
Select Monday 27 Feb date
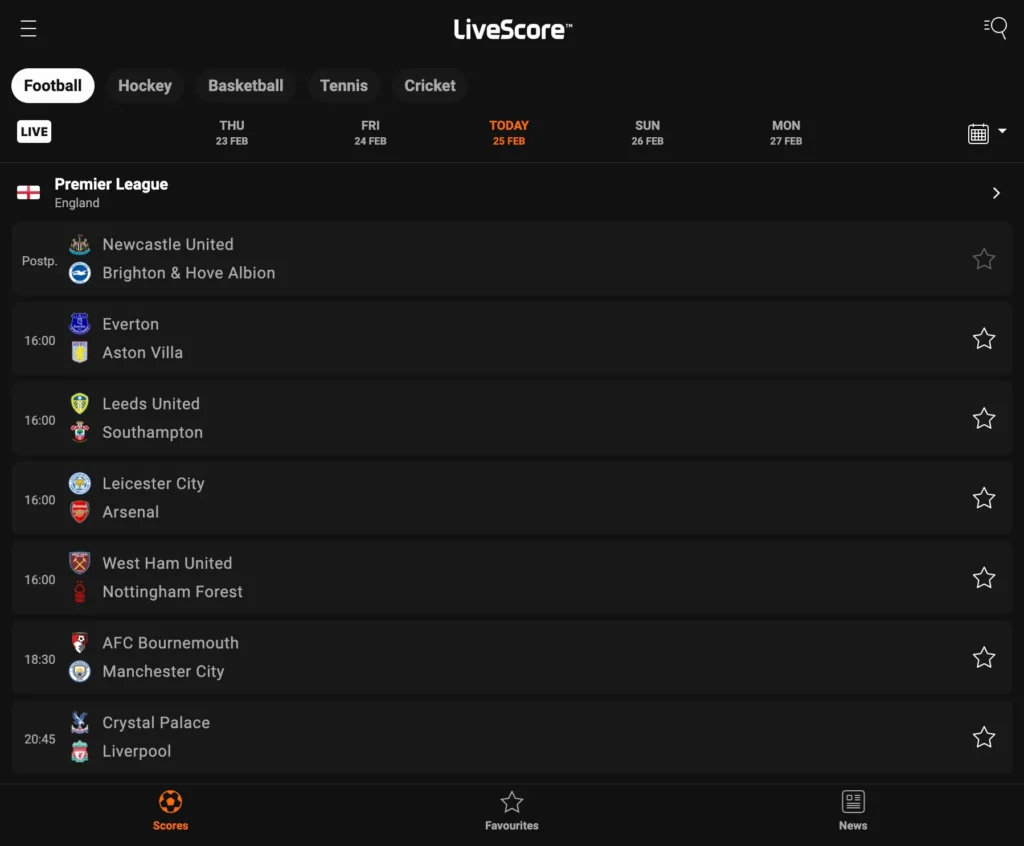coord(786,133)
